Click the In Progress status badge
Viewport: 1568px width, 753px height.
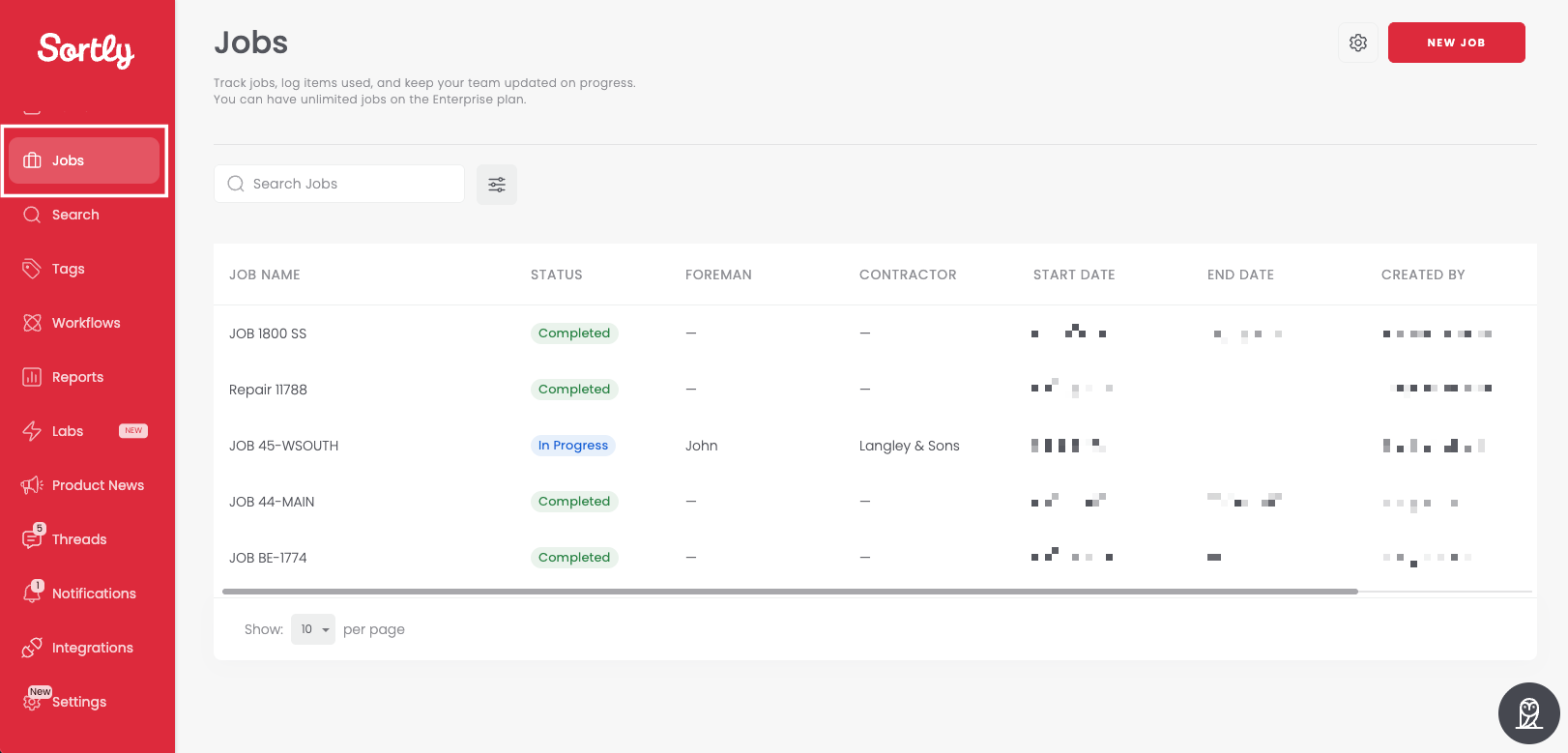(573, 446)
